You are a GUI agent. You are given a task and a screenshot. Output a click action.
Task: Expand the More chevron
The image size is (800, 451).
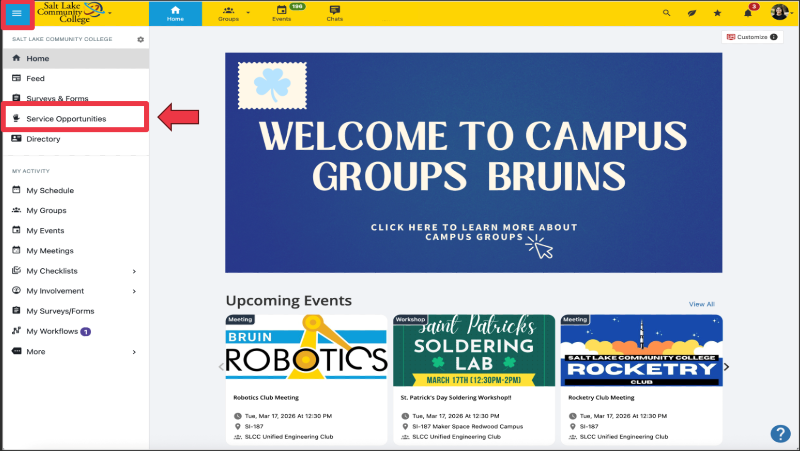pos(134,352)
